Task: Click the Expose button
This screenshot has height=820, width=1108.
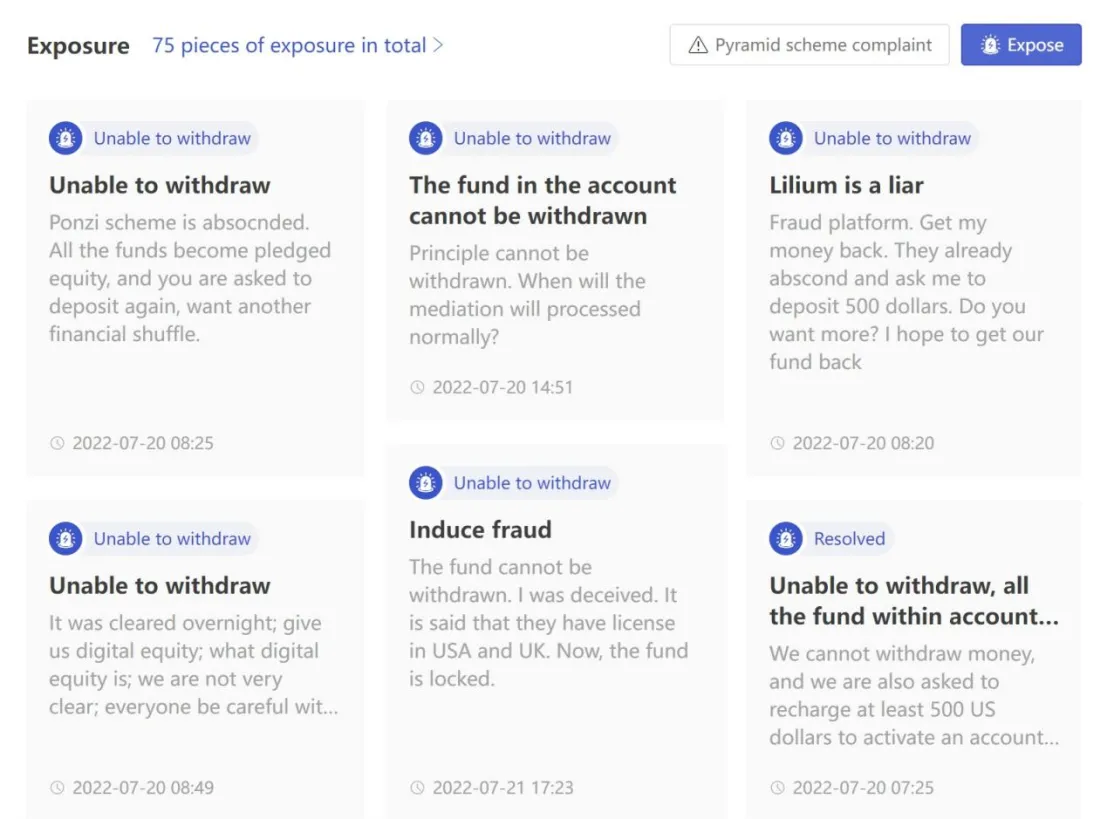Action: [x=1020, y=45]
